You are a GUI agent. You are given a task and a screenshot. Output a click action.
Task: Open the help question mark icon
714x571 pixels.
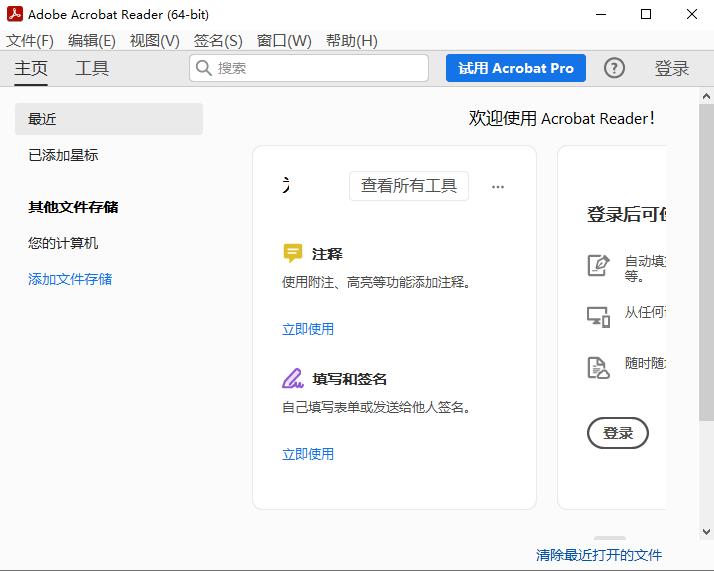614,68
